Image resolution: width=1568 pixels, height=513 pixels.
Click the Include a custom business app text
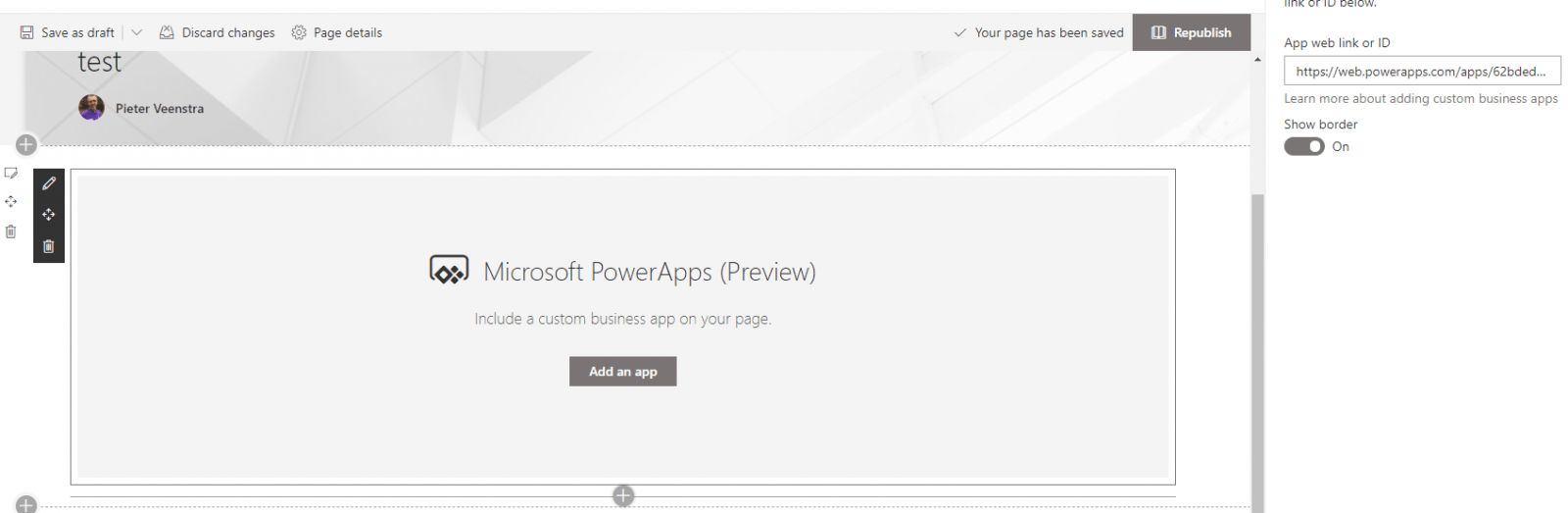[623, 319]
